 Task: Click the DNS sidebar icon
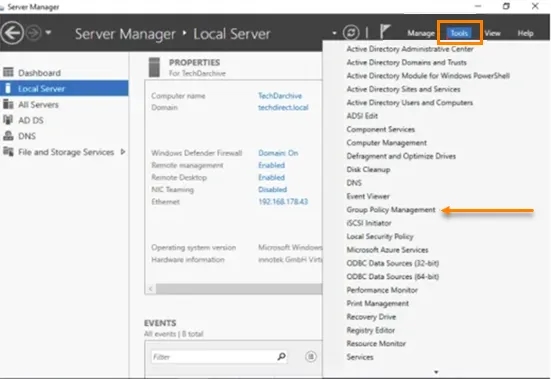tap(8, 136)
